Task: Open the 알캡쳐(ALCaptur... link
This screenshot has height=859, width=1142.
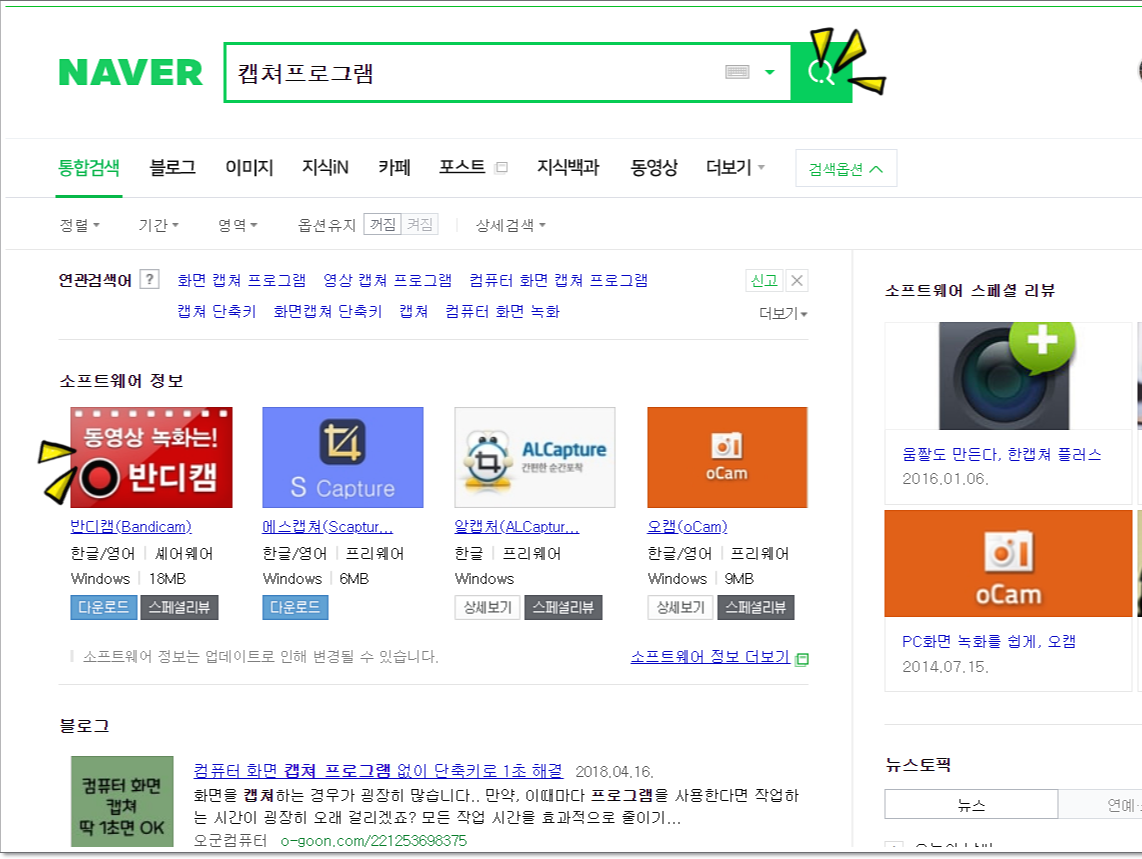Action: 517,527
